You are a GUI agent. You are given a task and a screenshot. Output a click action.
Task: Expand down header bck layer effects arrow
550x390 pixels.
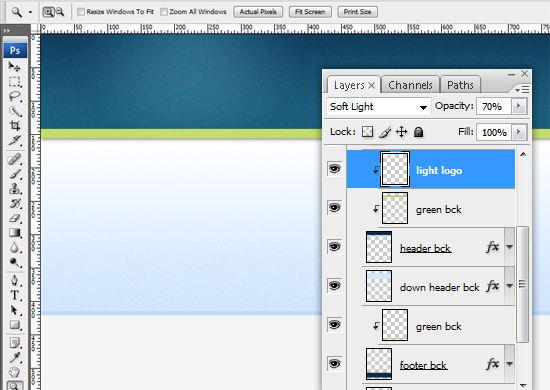click(510, 286)
